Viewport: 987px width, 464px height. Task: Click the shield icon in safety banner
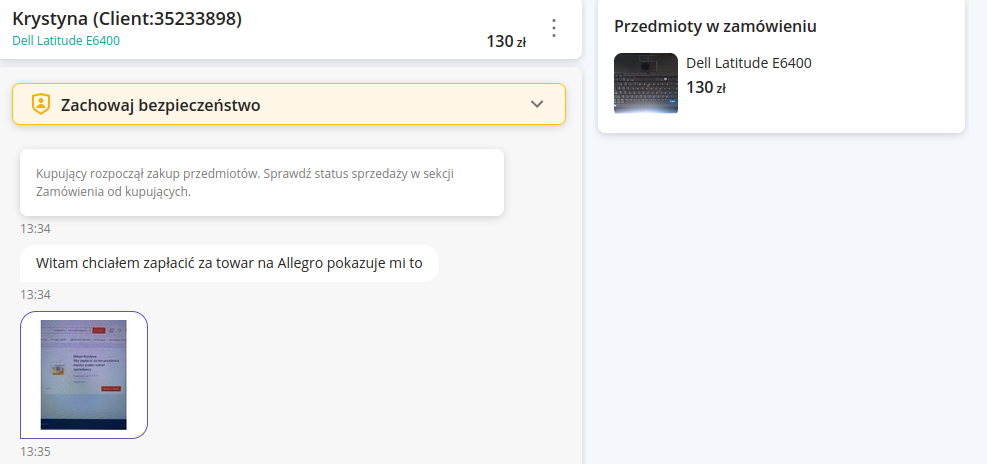(x=41, y=104)
